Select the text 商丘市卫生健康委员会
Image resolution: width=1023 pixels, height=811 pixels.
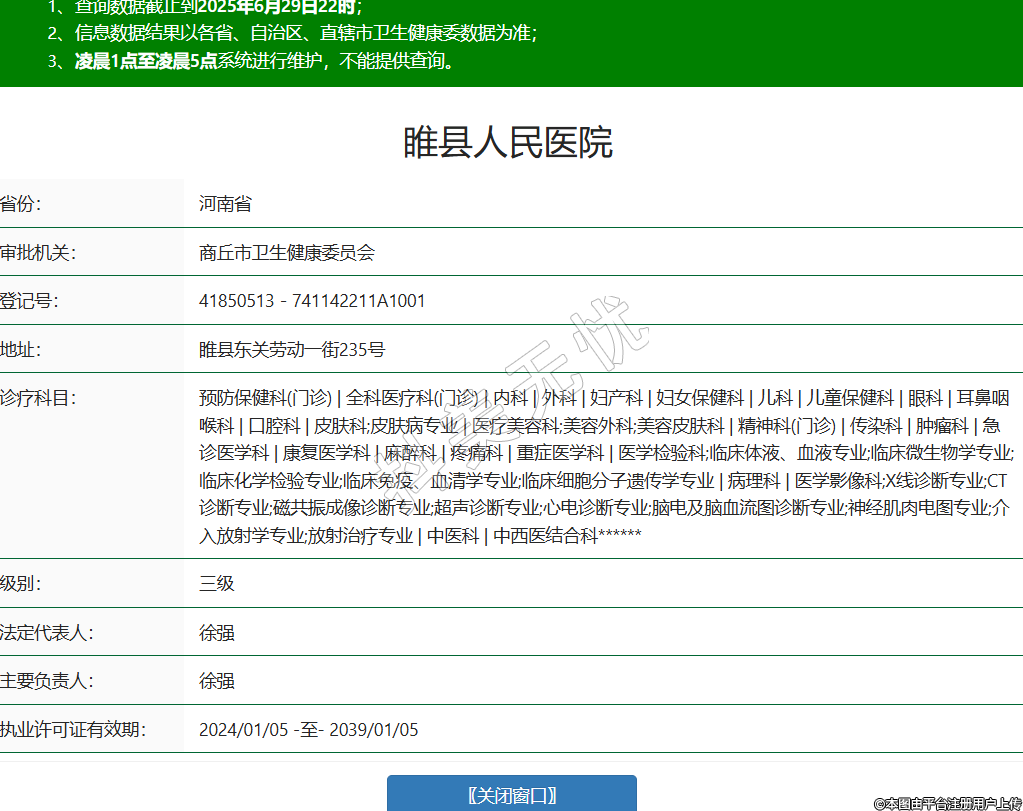287,253
